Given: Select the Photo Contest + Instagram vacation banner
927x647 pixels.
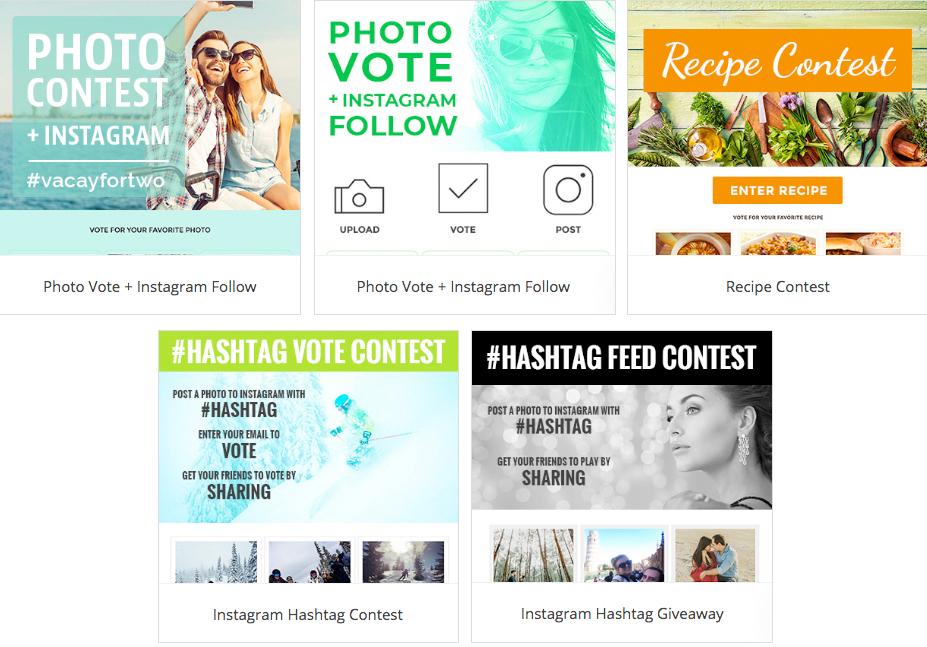Looking at the screenshot, I should point(150,105).
